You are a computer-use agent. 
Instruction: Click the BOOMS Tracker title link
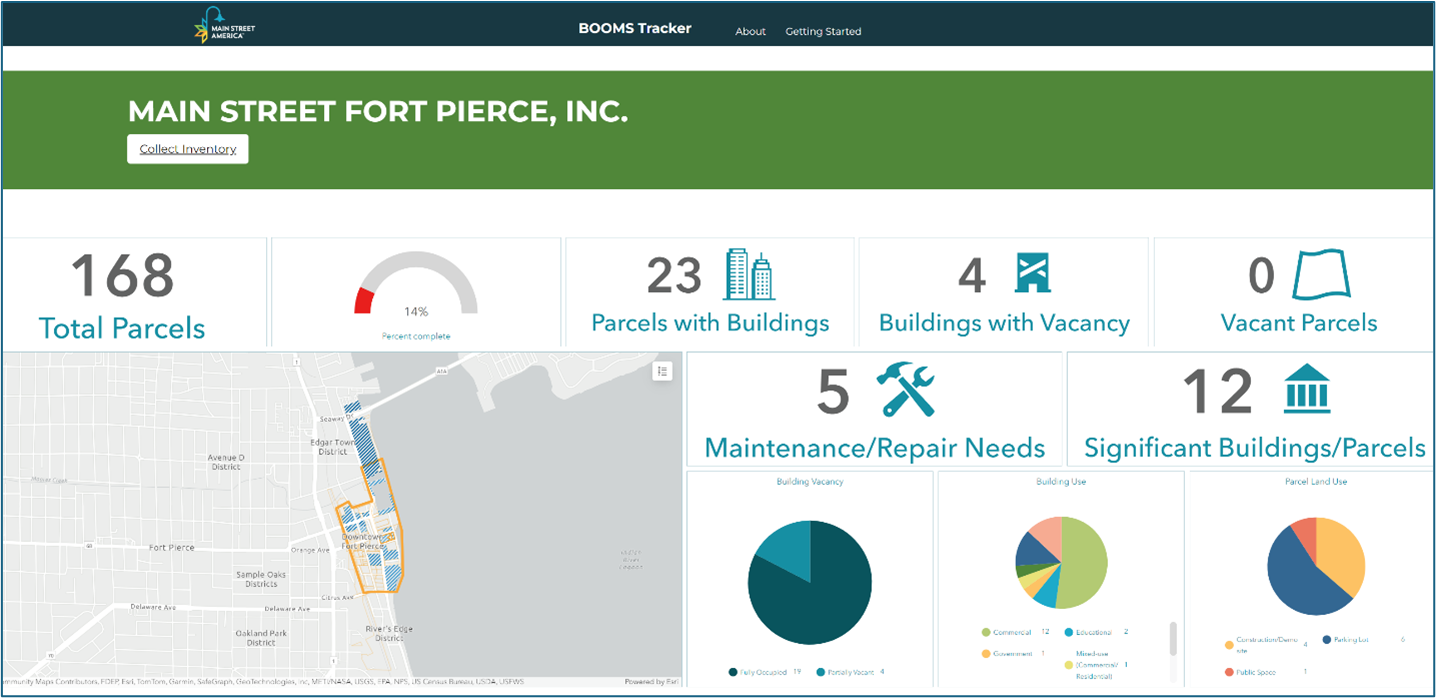(x=635, y=28)
